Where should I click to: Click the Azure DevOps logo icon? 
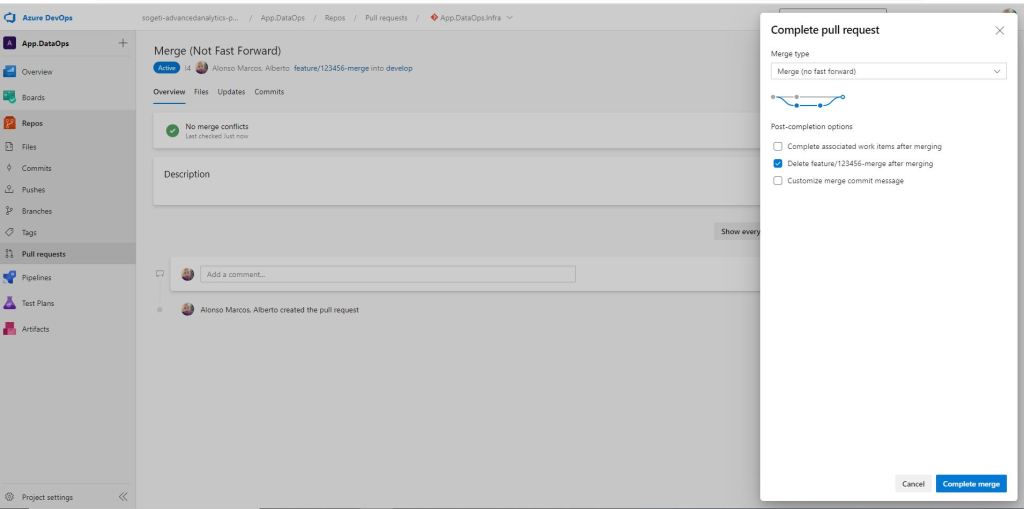pos(11,18)
